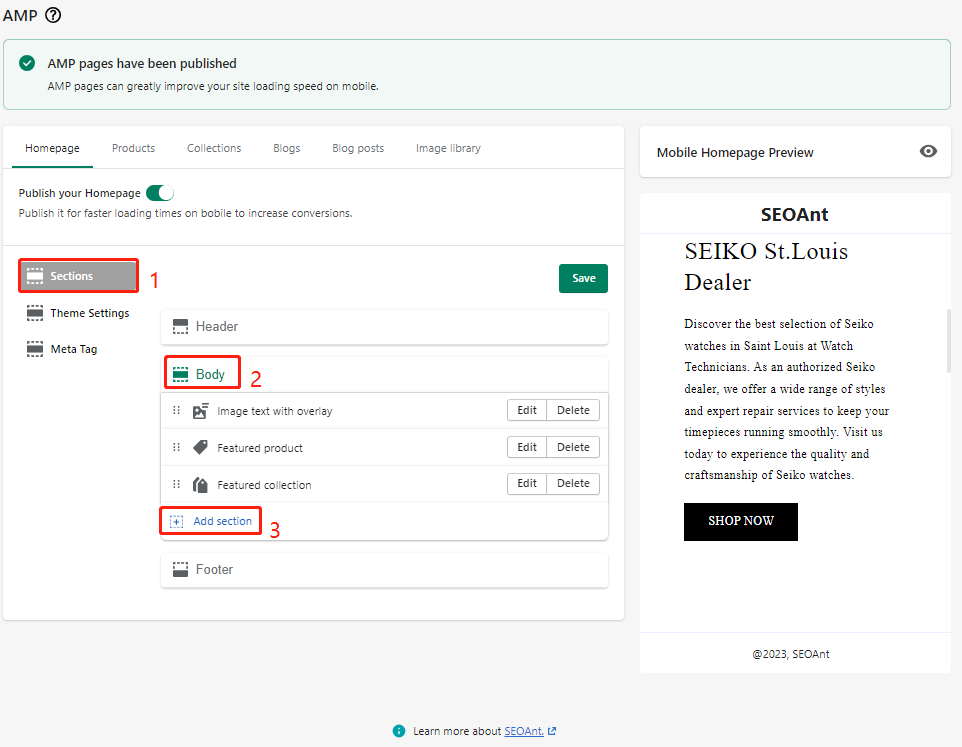The width and height of the screenshot is (962, 747).
Task: Open the Image library tab
Action: click(x=448, y=148)
